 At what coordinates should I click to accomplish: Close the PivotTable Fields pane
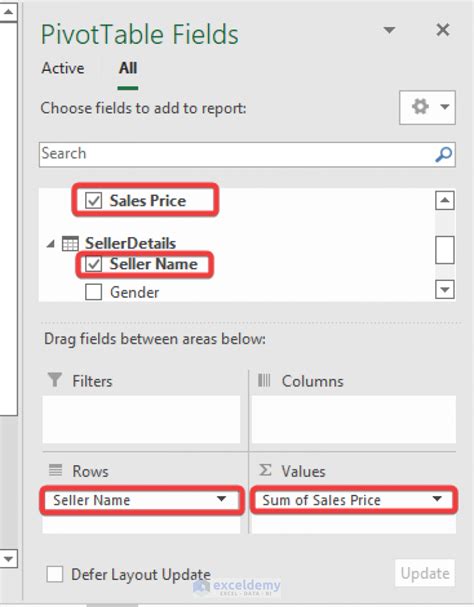443,30
